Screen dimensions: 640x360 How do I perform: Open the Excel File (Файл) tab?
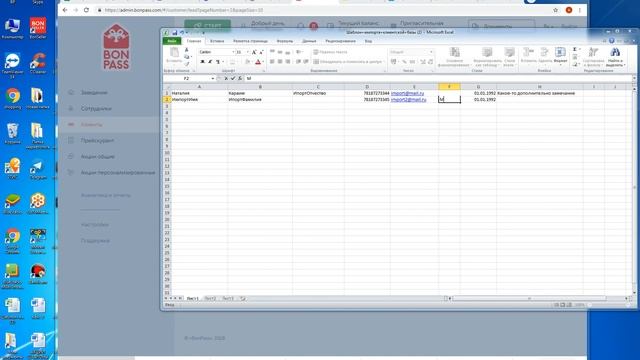pyautogui.click(x=172, y=41)
